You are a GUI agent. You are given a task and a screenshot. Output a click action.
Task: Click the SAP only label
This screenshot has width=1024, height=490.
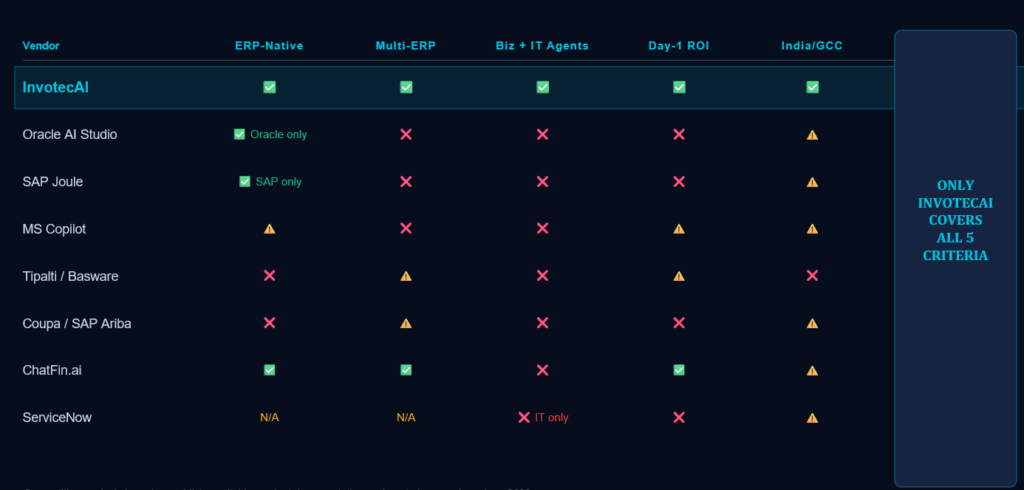coord(279,182)
